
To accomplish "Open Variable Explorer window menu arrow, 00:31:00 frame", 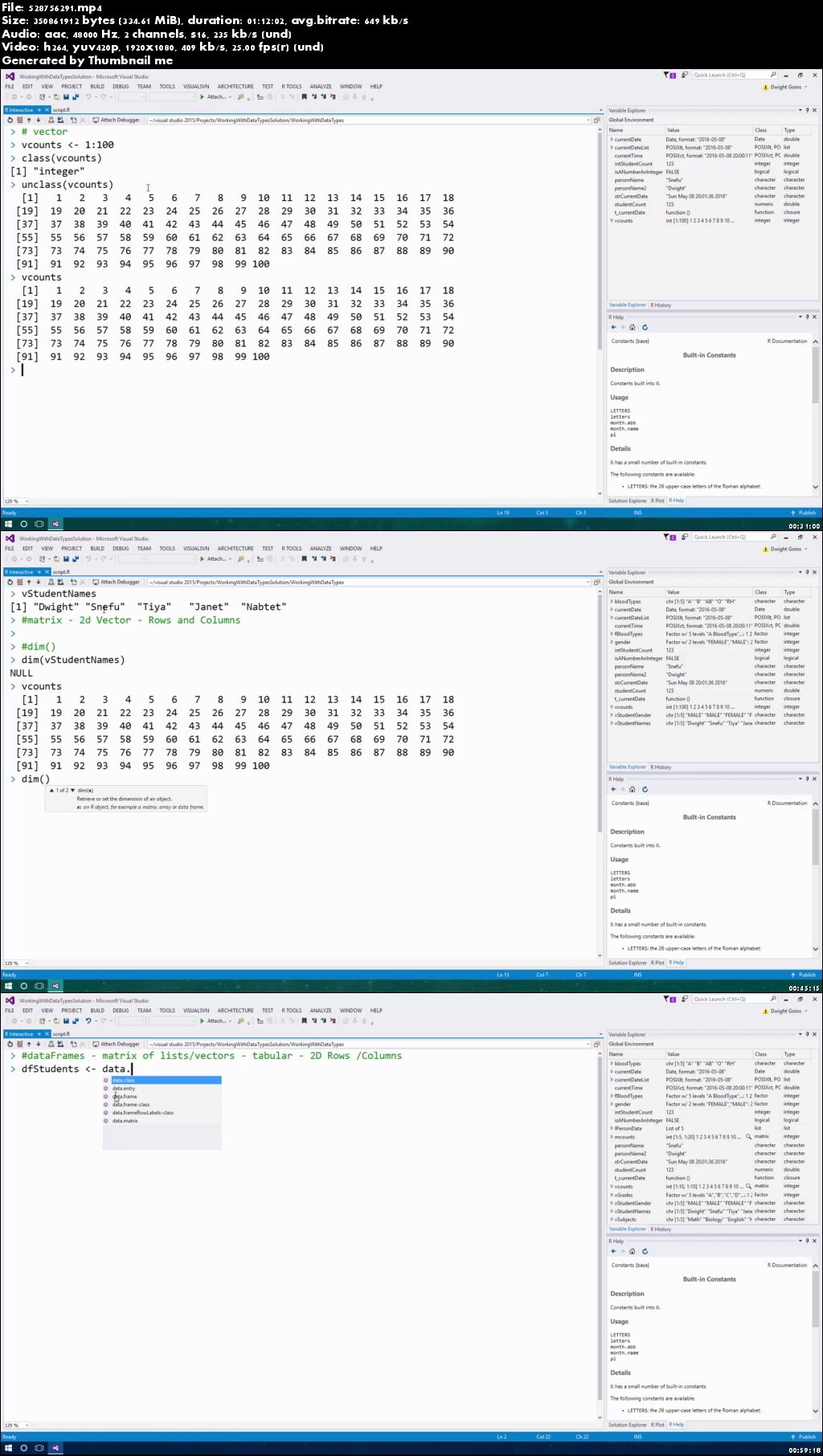I will click(x=800, y=110).
